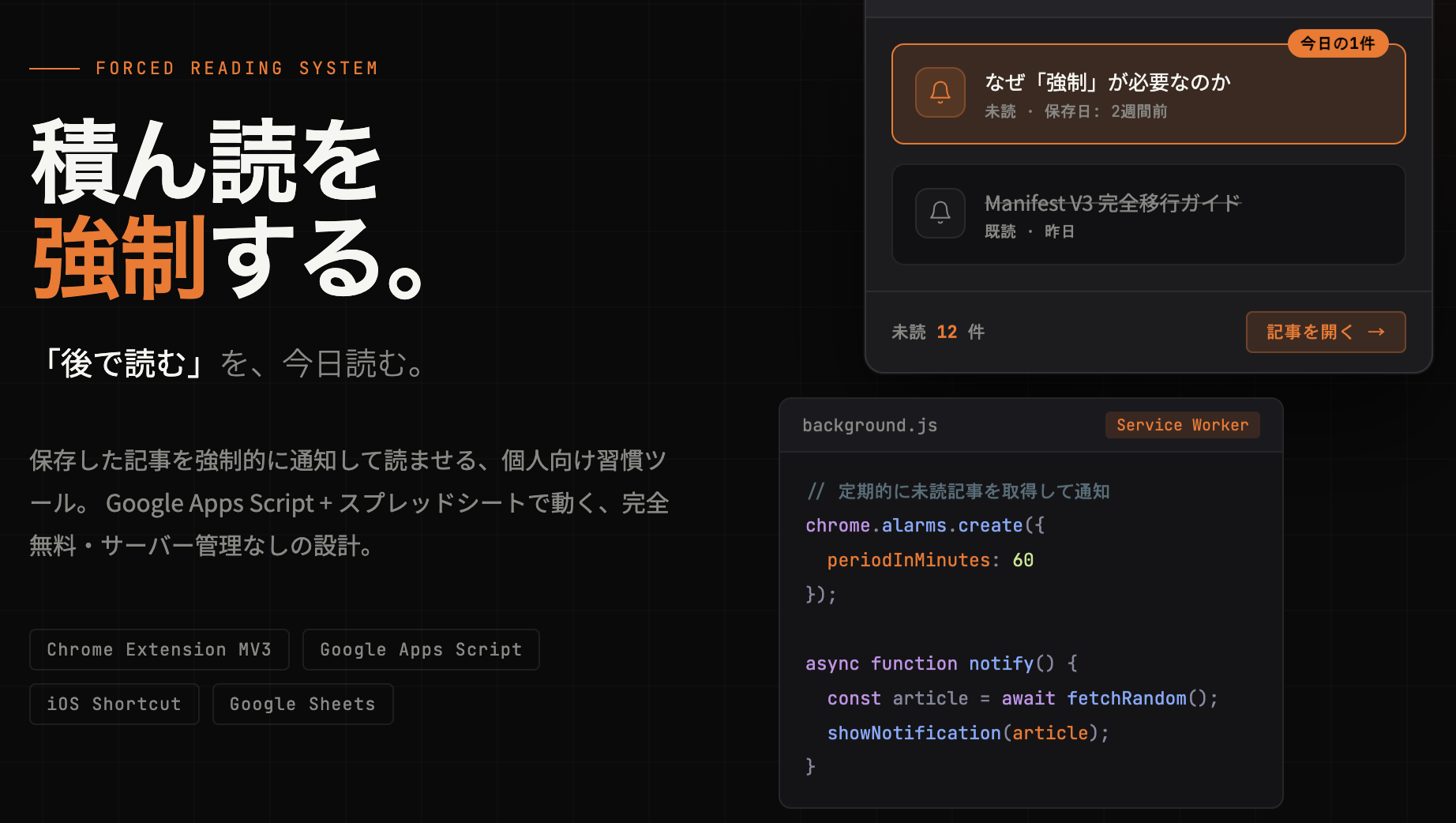This screenshot has height=823, width=1456.
Task: Click the periodInMinutes value 60
Action: [1023, 560]
